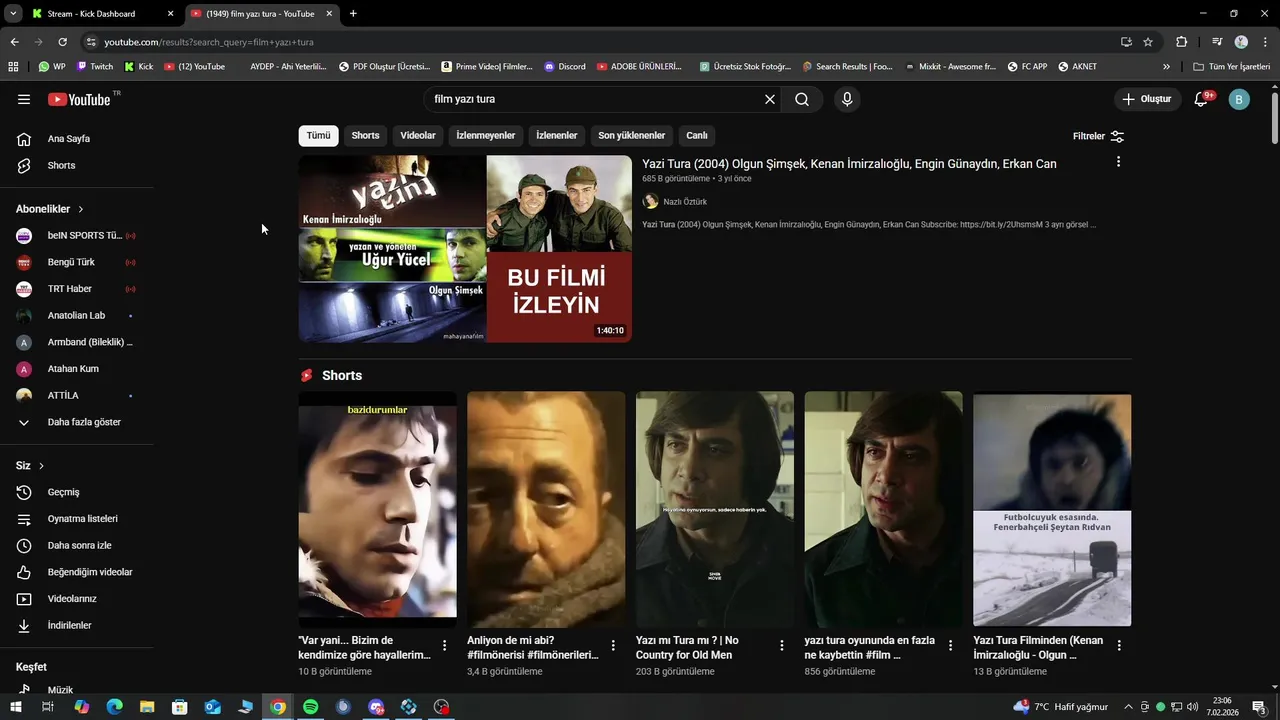This screenshot has width=1280, height=720.
Task: Open the Yazi Tura (2004) video title
Action: click(849, 164)
